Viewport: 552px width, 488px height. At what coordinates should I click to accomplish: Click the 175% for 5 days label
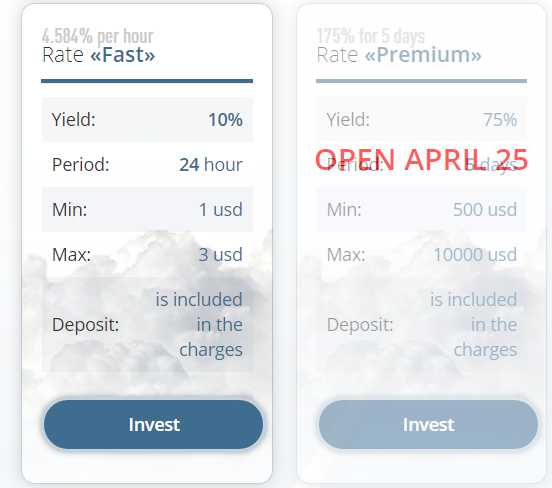click(x=371, y=36)
